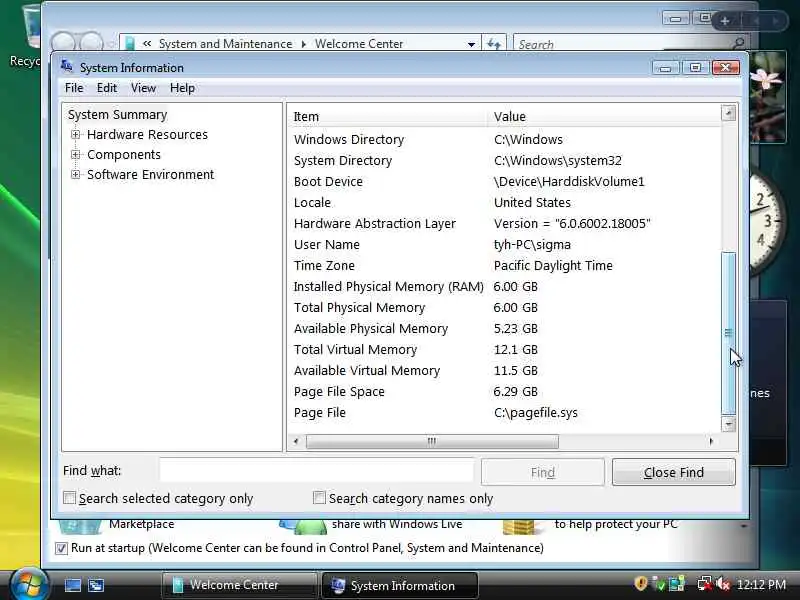Click System and Maintenance breadcrumb

(x=226, y=44)
